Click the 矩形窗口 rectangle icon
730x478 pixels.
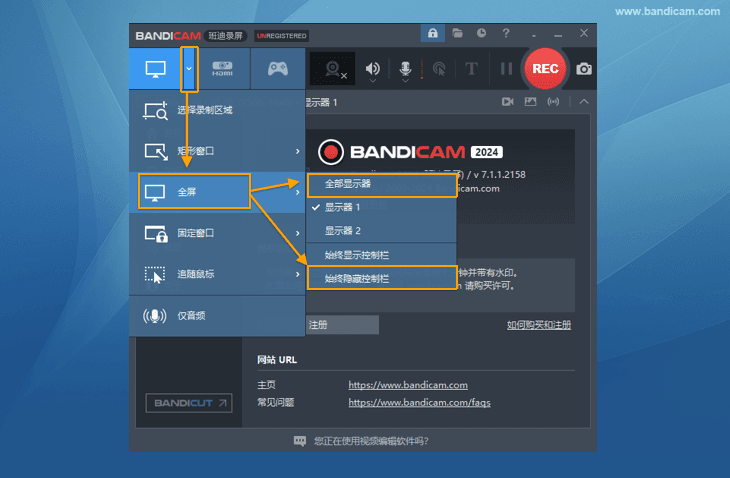155,151
